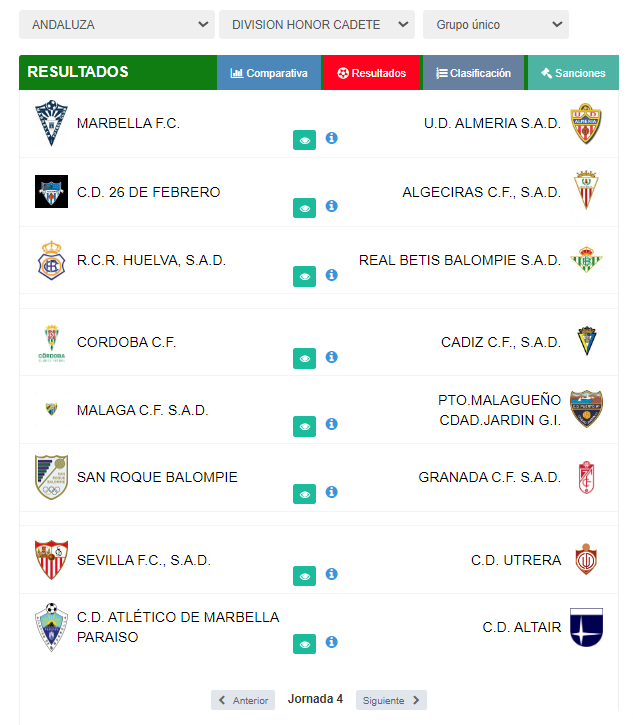Switch to the Clasificación tab
633x725 pixels.
coord(474,73)
